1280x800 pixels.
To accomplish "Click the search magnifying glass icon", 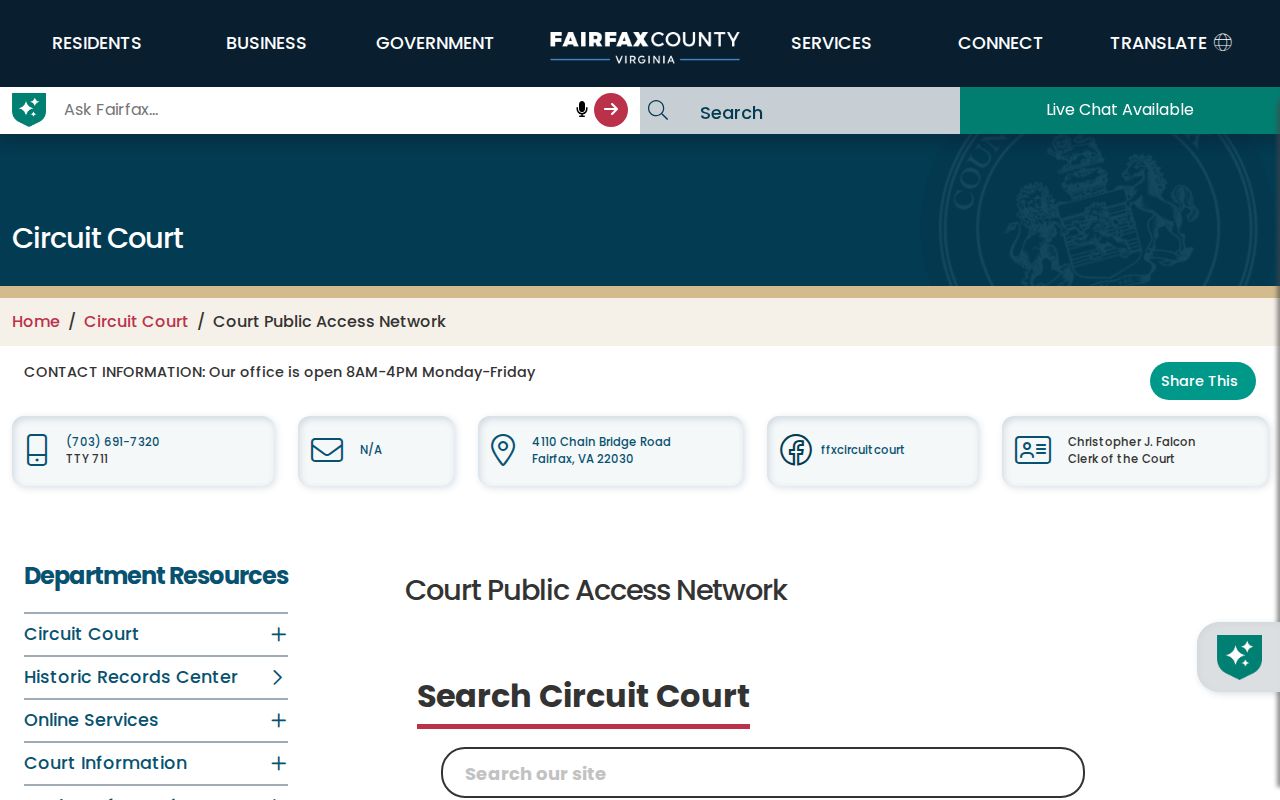I will 658,110.
